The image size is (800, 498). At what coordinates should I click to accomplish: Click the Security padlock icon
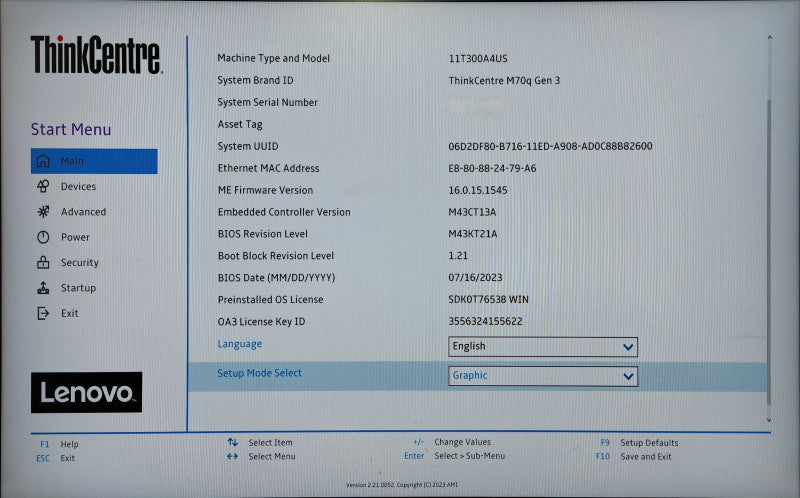tap(43, 262)
